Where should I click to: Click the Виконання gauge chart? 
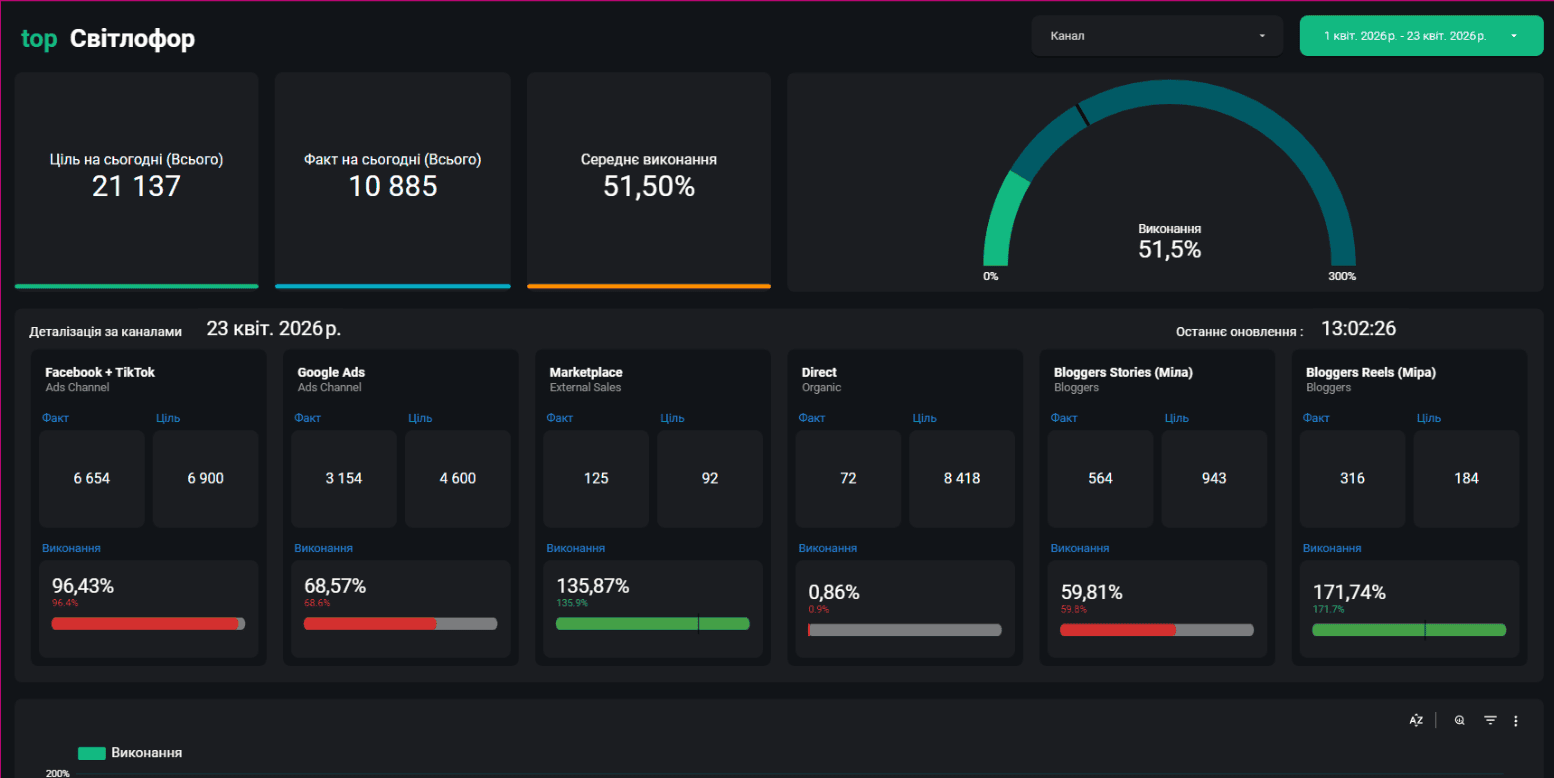pos(1169,180)
